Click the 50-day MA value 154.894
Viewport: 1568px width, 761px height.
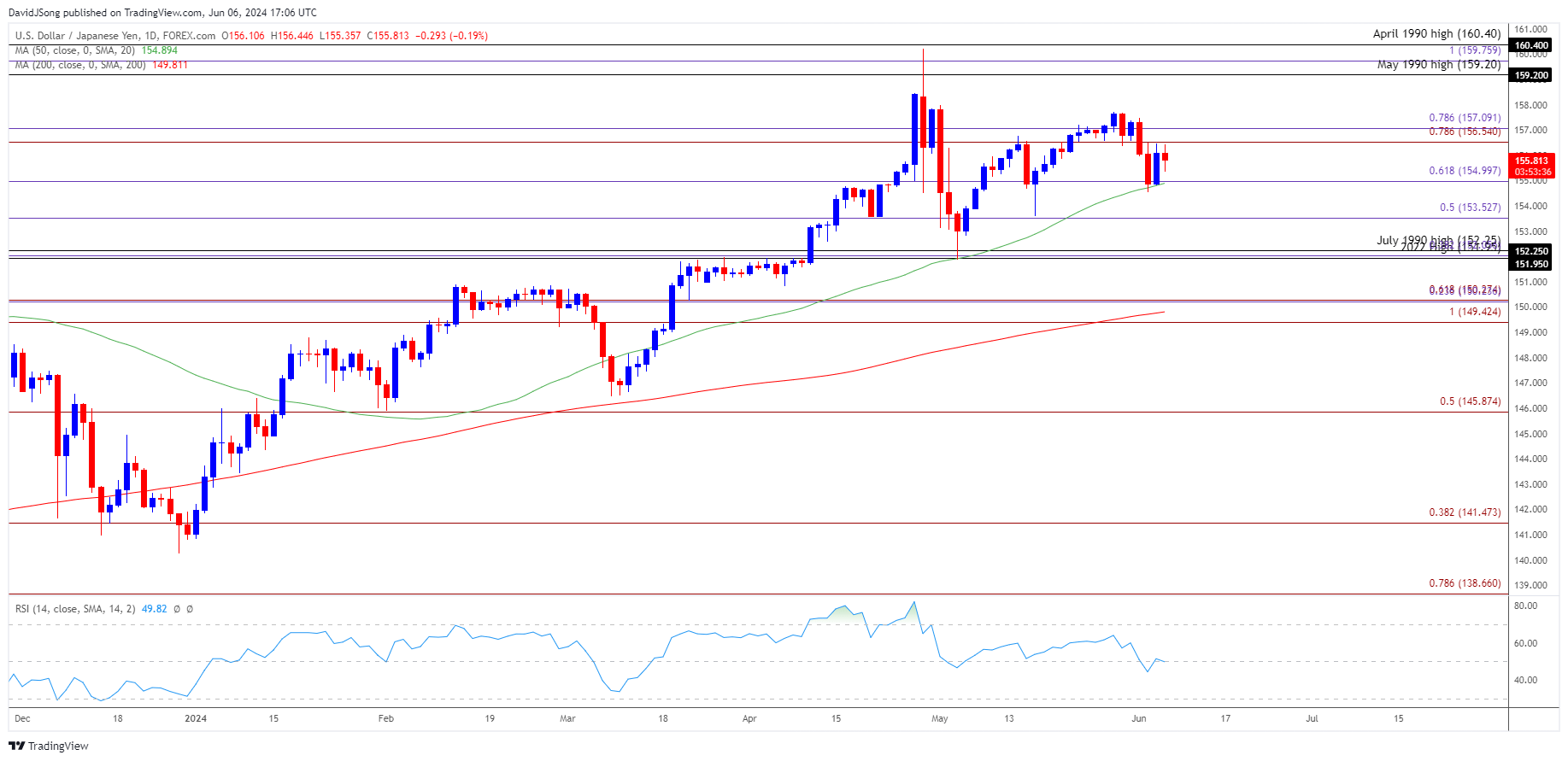160,50
